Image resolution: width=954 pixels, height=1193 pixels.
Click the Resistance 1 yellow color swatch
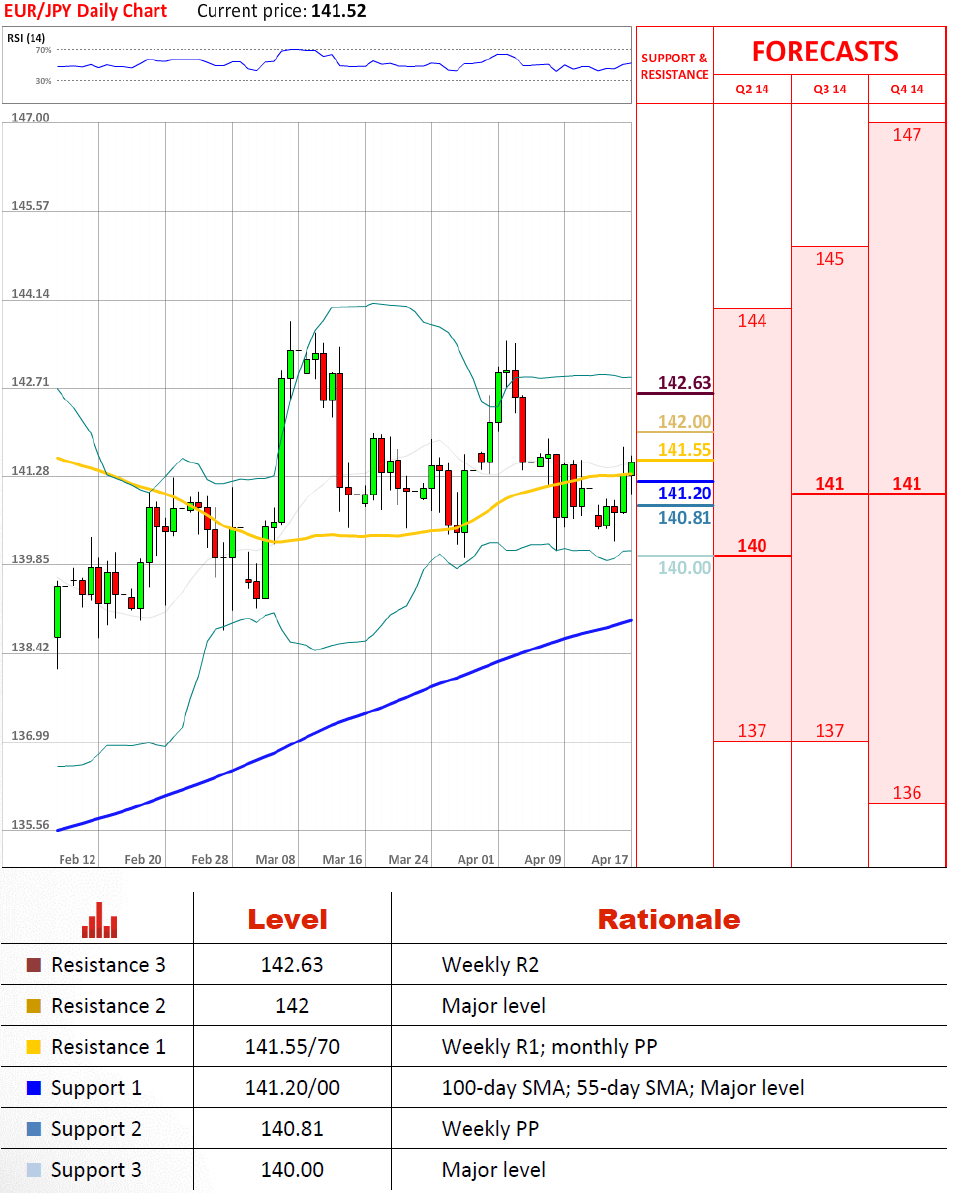(x=33, y=1047)
